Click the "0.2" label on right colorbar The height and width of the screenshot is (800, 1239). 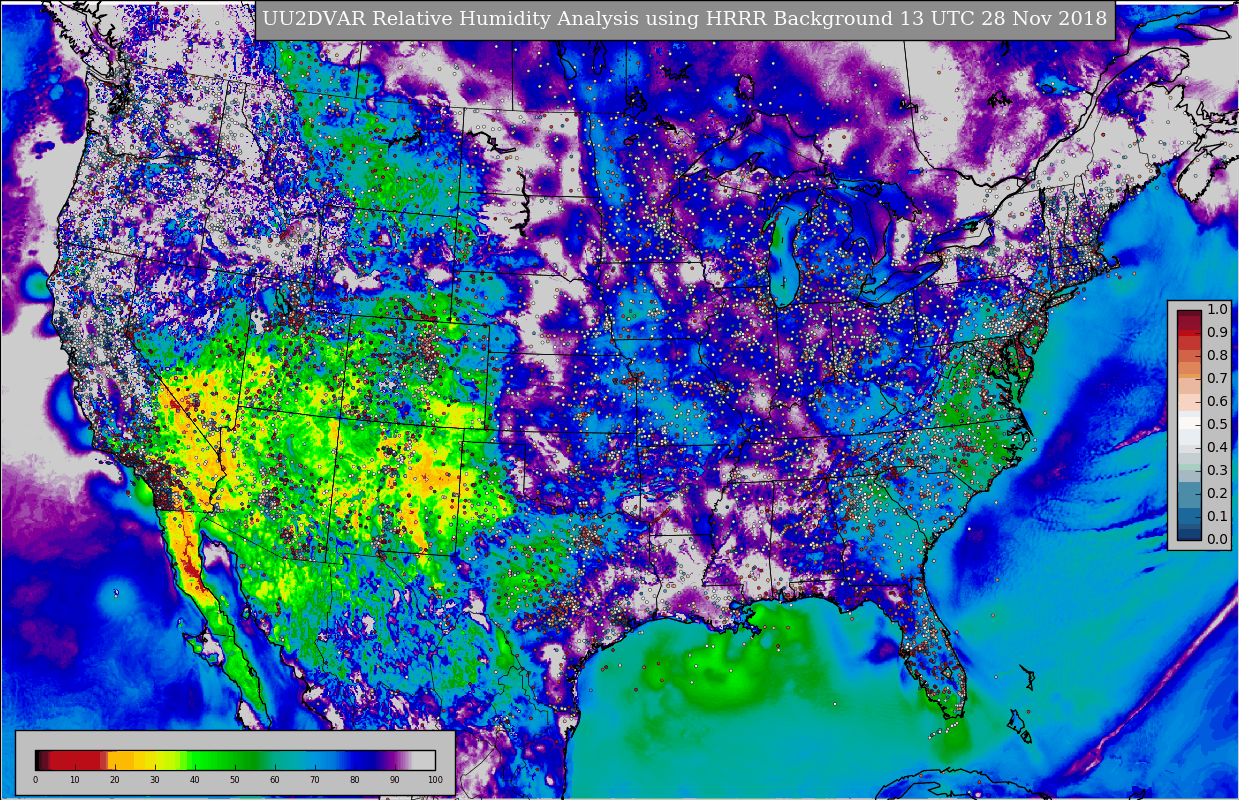[x=1217, y=493]
